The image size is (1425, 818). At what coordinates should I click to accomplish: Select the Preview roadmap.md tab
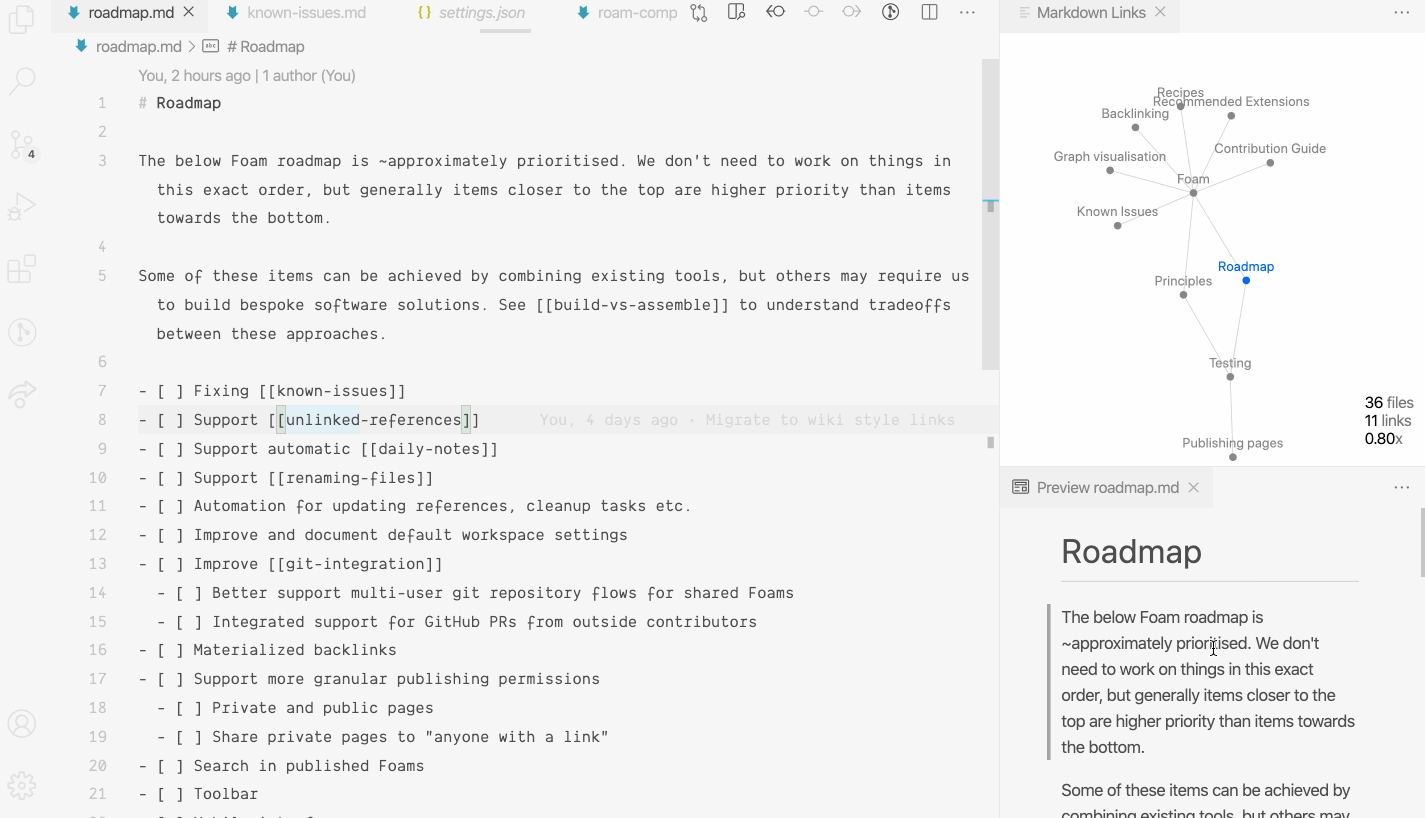(x=1107, y=487)
